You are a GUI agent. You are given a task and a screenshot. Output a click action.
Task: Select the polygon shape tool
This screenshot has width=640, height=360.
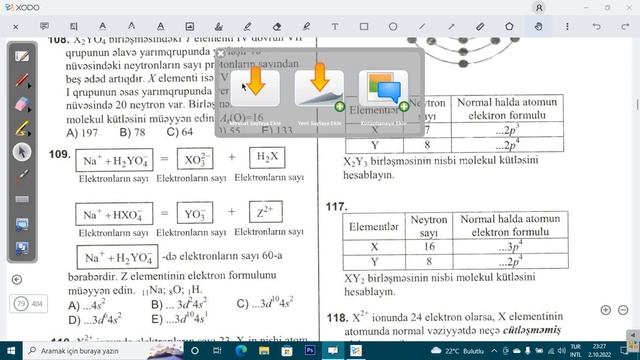[509, 27]
